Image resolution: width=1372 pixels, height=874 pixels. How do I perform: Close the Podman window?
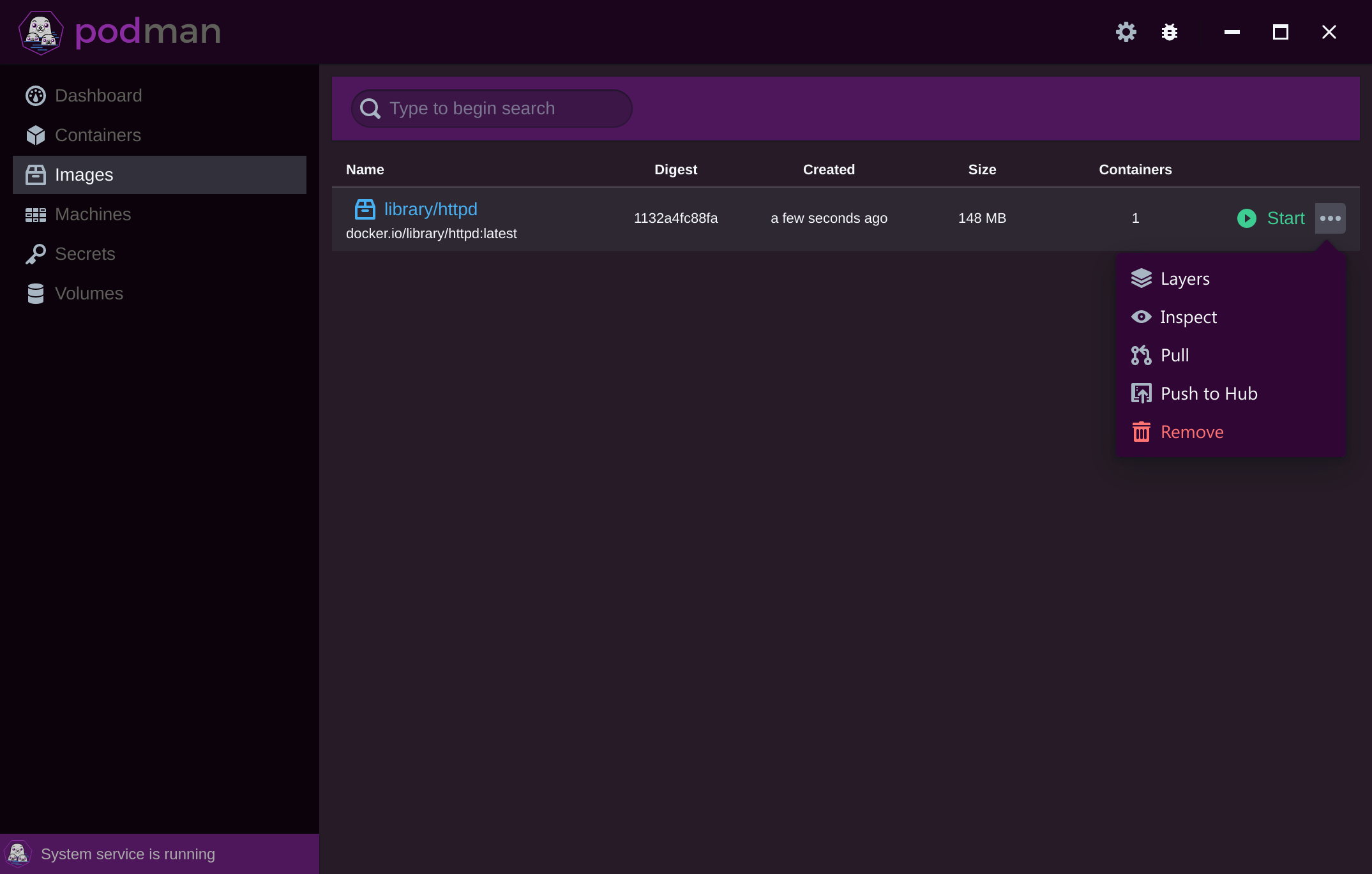(x=1329, y=32)
